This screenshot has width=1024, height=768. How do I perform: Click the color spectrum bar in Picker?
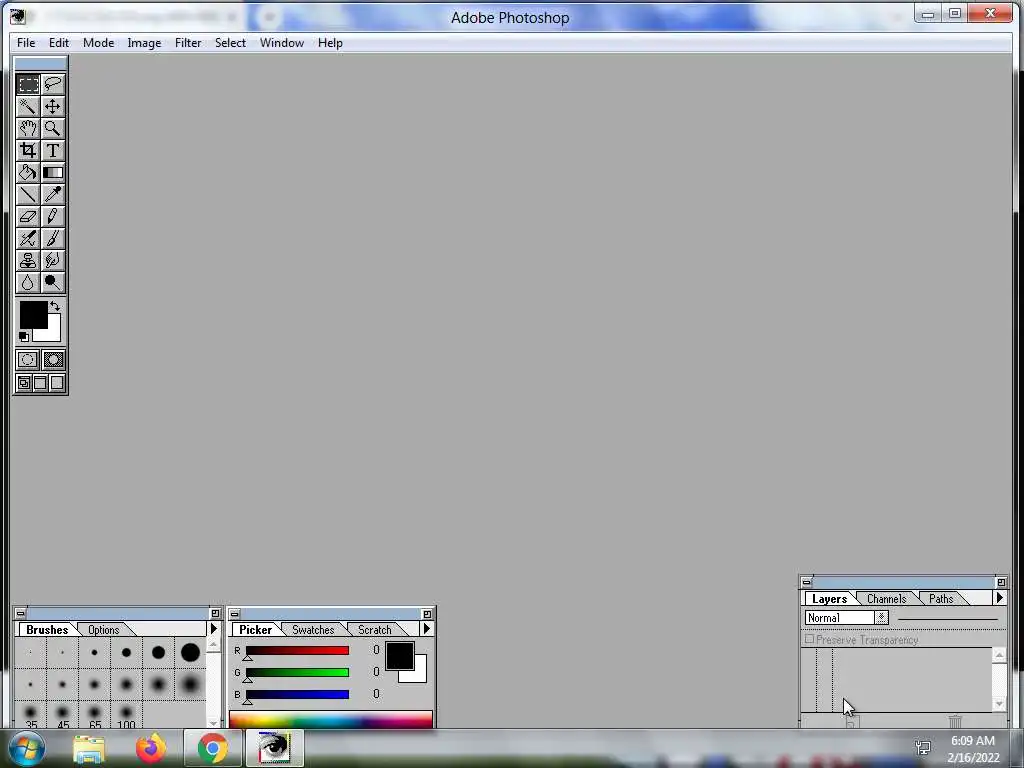330,720
